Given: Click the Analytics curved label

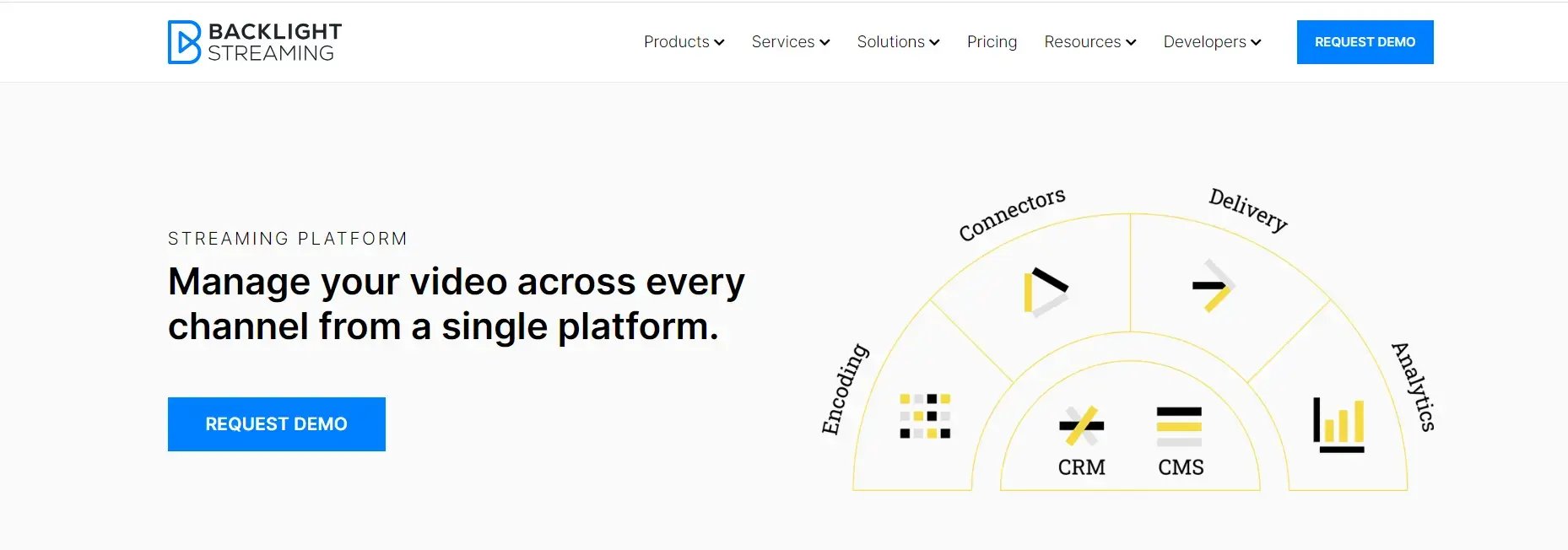Looking at the screenshot, I should point(1414,386).
